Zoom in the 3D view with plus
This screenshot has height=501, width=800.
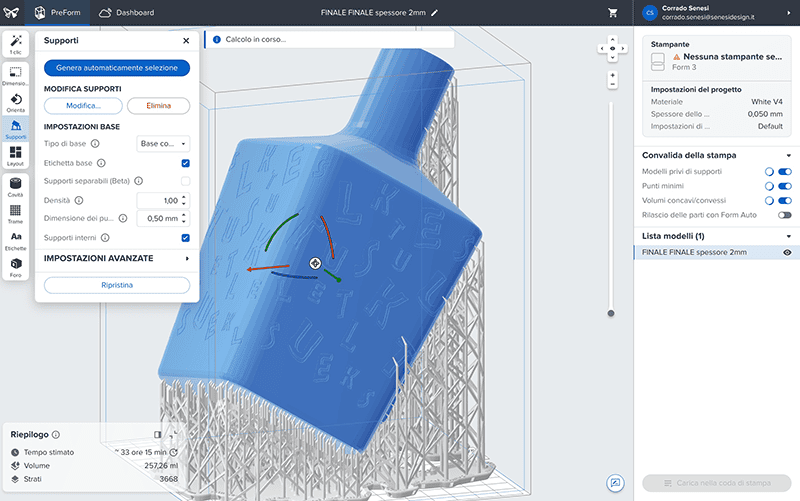(613, 76)
